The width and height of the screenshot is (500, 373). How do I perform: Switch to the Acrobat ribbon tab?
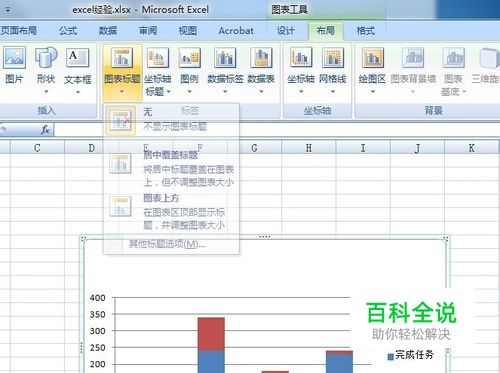pyautogui.click(x=236, y=31)
